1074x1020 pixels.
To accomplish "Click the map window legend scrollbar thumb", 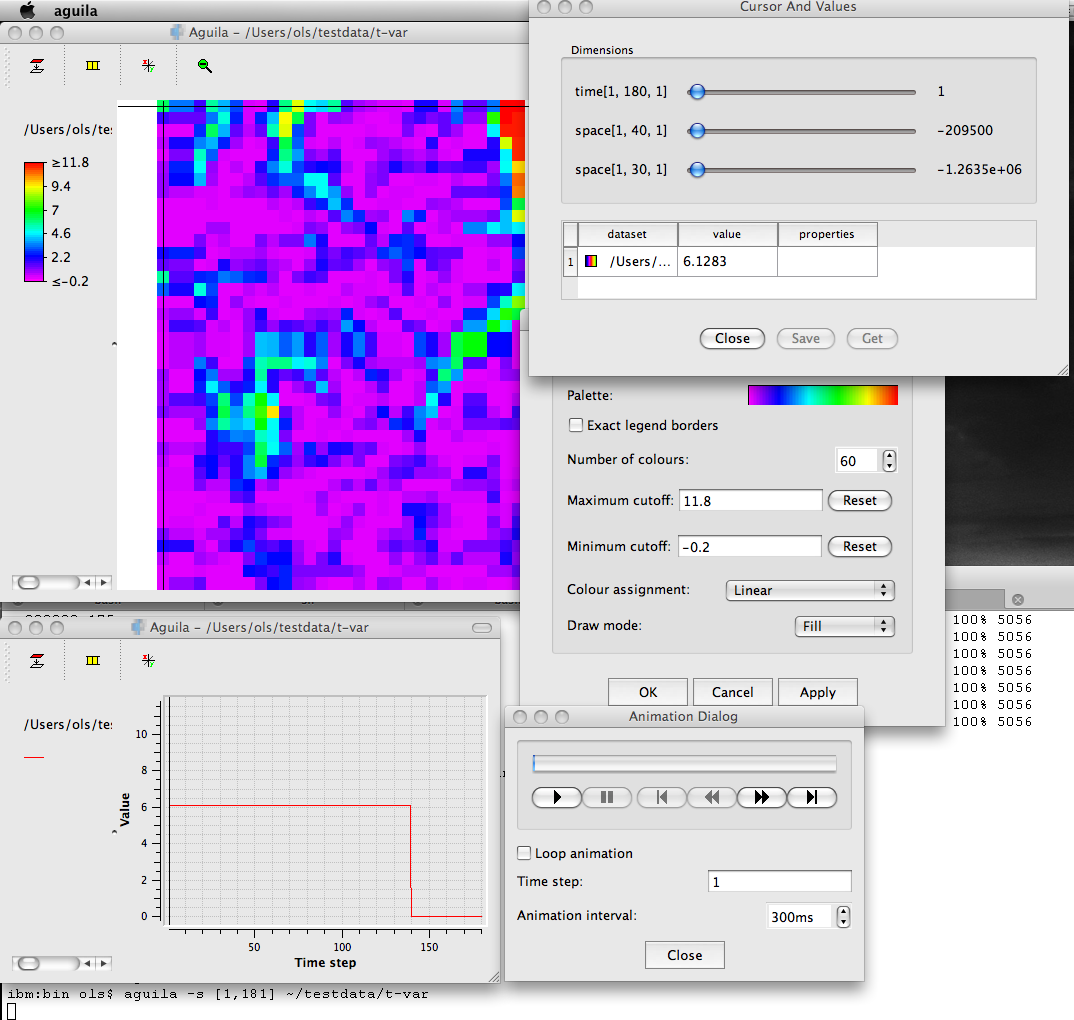I will 29,582.
